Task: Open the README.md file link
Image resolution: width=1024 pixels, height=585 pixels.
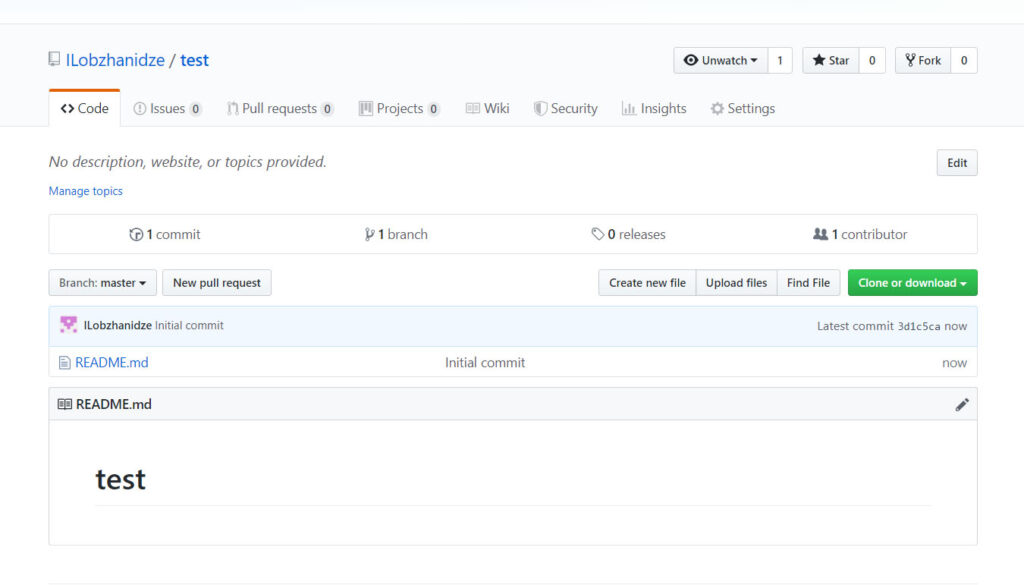Action: click(x=111, y=363)
